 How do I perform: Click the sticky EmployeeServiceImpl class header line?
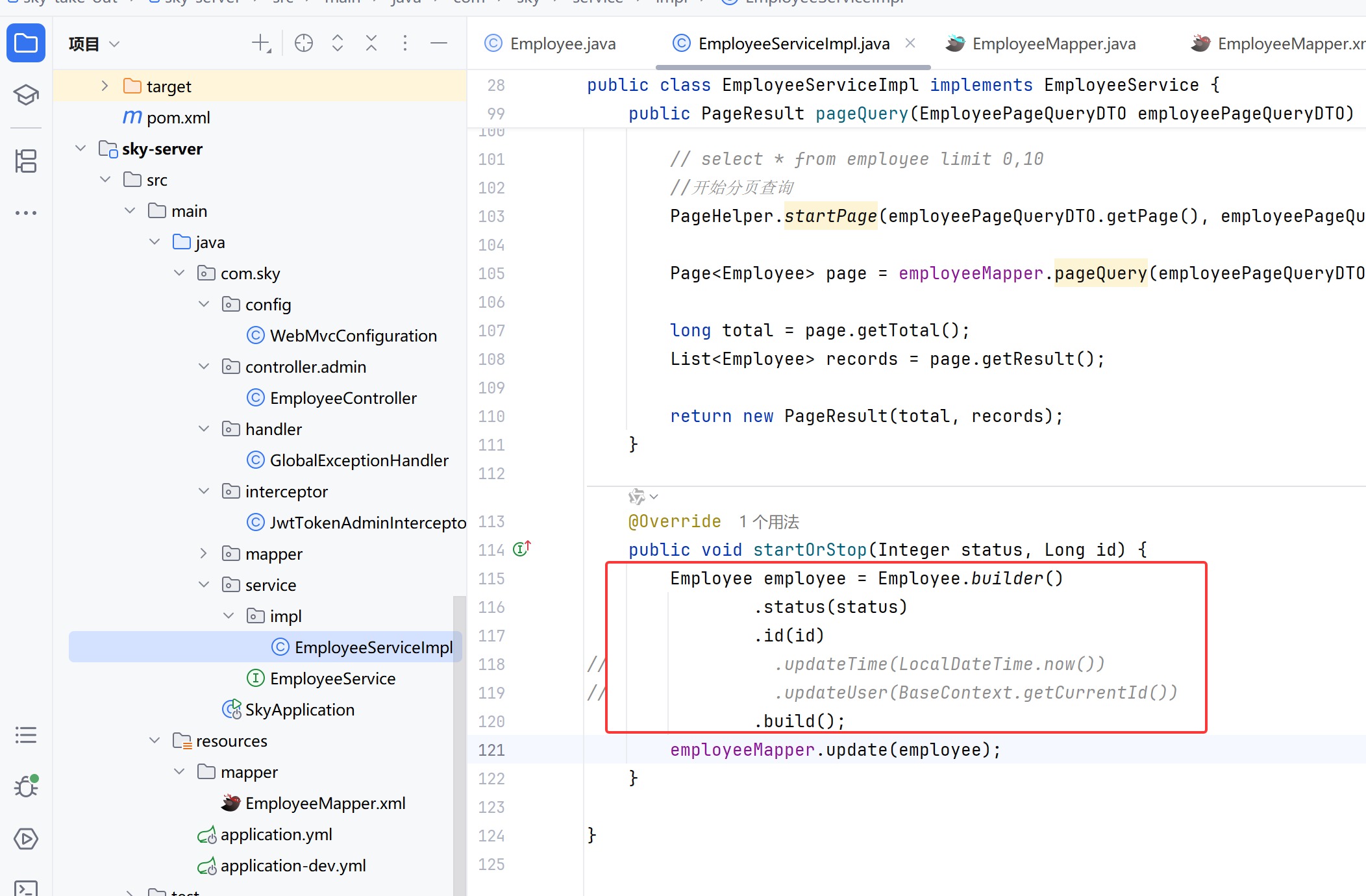917,85
